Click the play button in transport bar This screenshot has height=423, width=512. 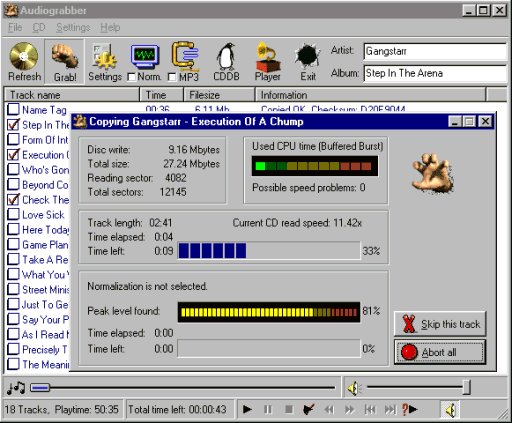[247, 409]
